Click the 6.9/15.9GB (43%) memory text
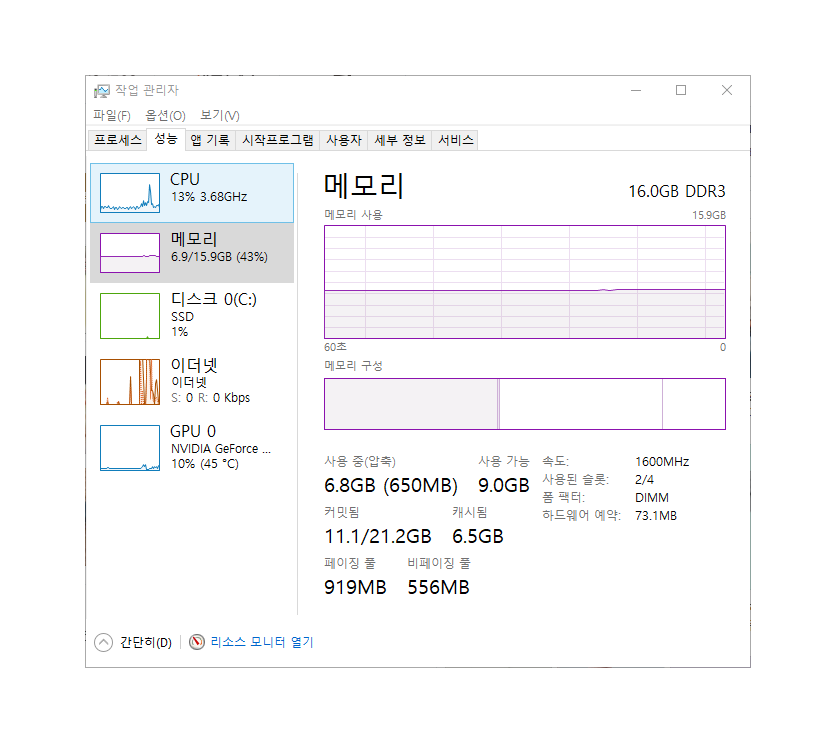 click(219, 257)
